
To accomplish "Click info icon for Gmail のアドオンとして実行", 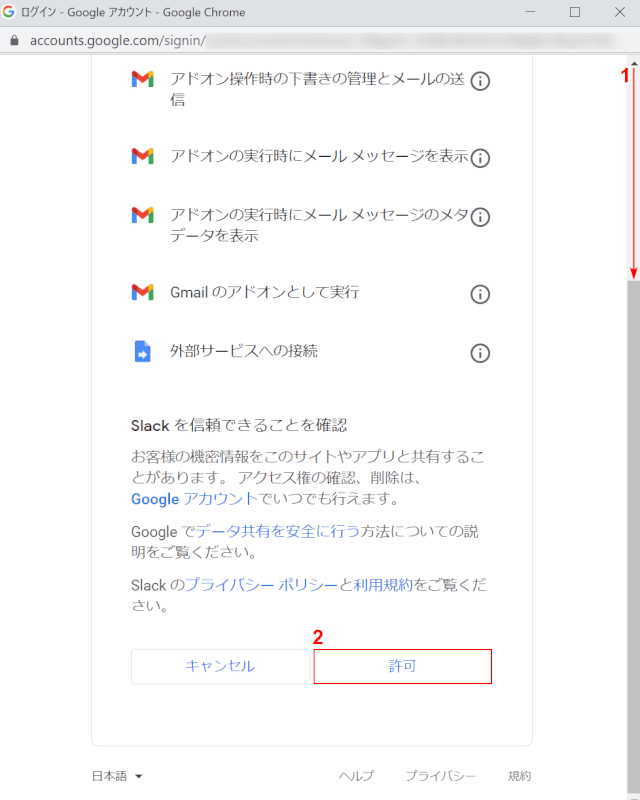I will 480,294.
